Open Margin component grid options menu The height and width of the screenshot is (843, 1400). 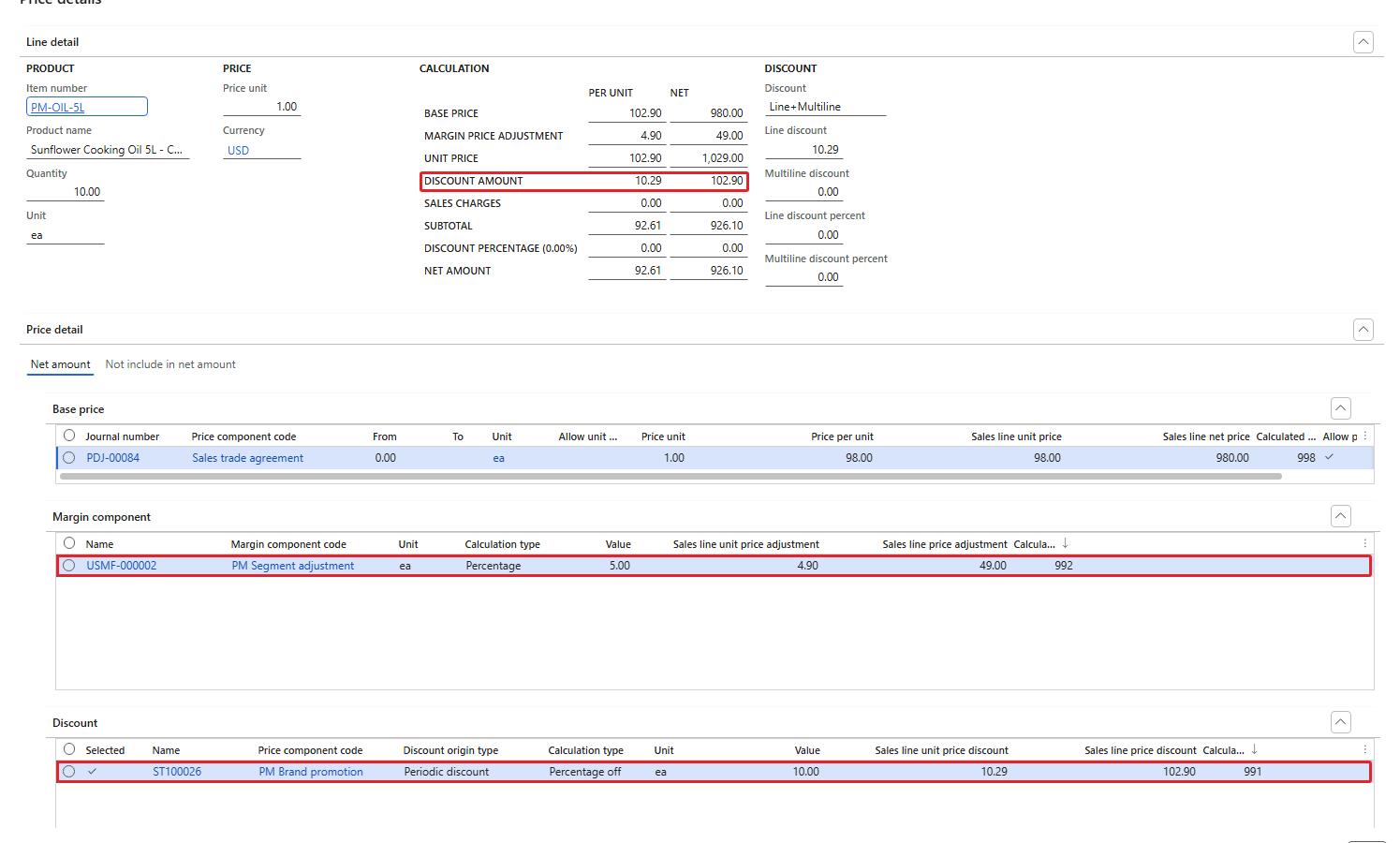click(x=1365, y=544)
